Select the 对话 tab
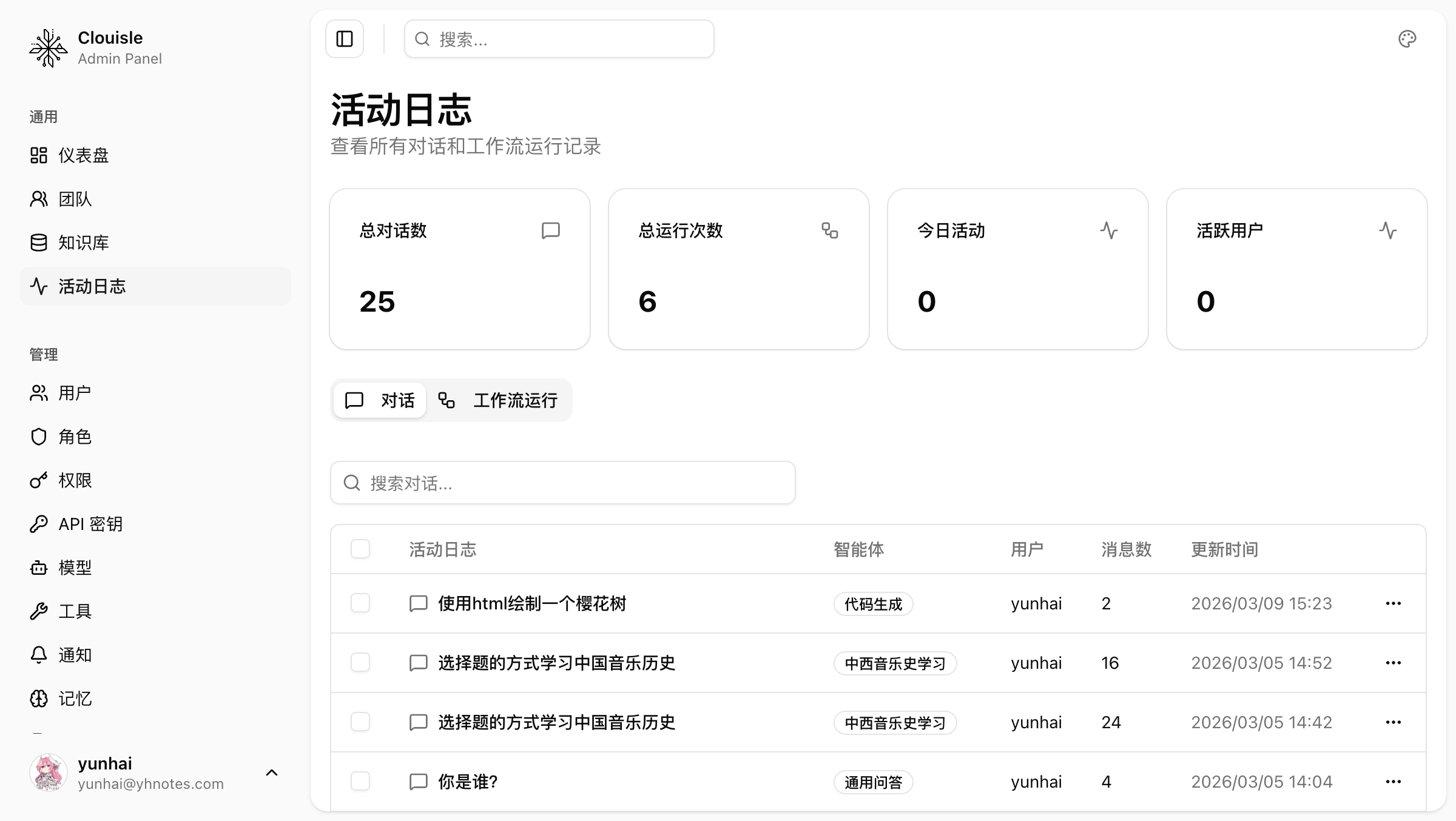Viewport: 1456px width, 821px height. pos(380,400)
